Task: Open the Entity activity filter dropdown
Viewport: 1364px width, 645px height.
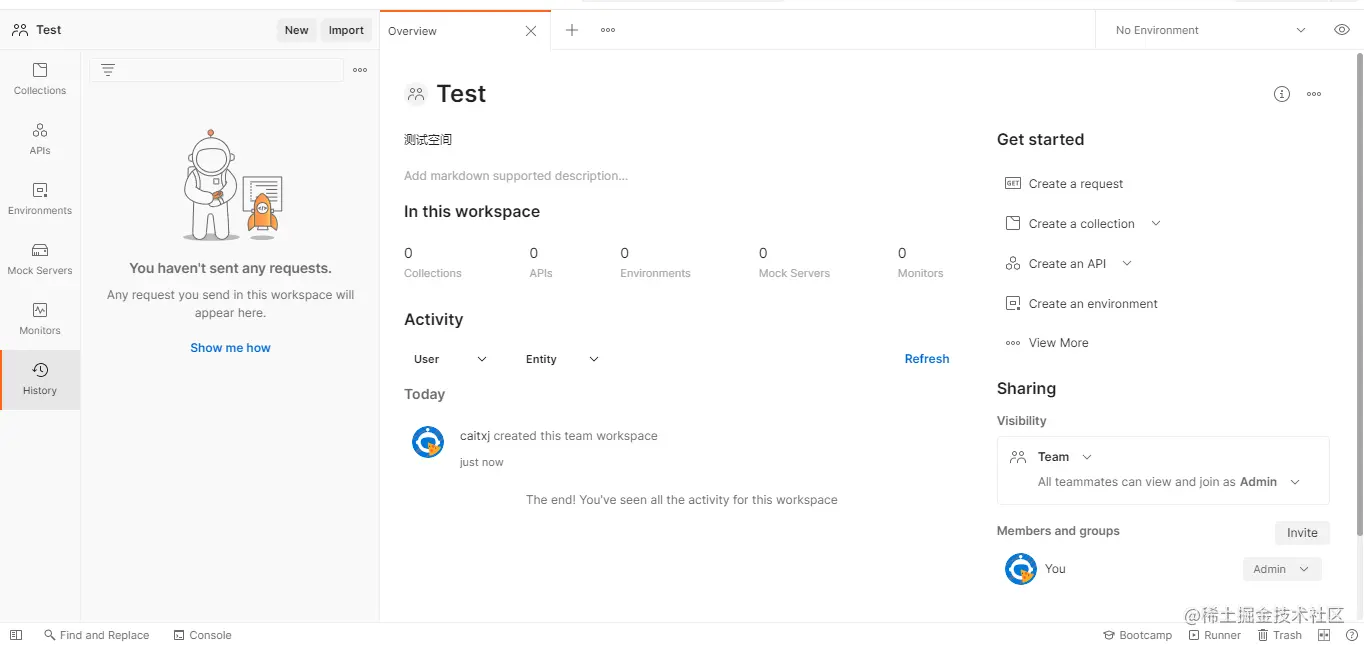Action: [562, 359]
